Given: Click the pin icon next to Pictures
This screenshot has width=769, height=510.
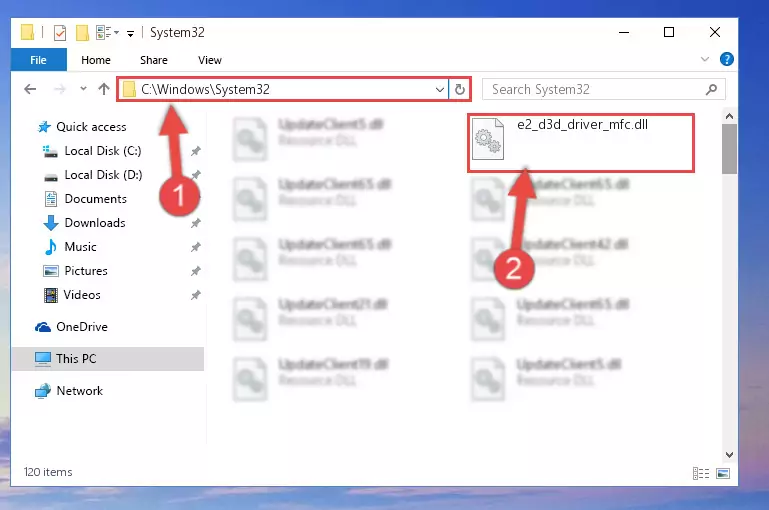Looking at the screenshot, I should tap(196, 271).
